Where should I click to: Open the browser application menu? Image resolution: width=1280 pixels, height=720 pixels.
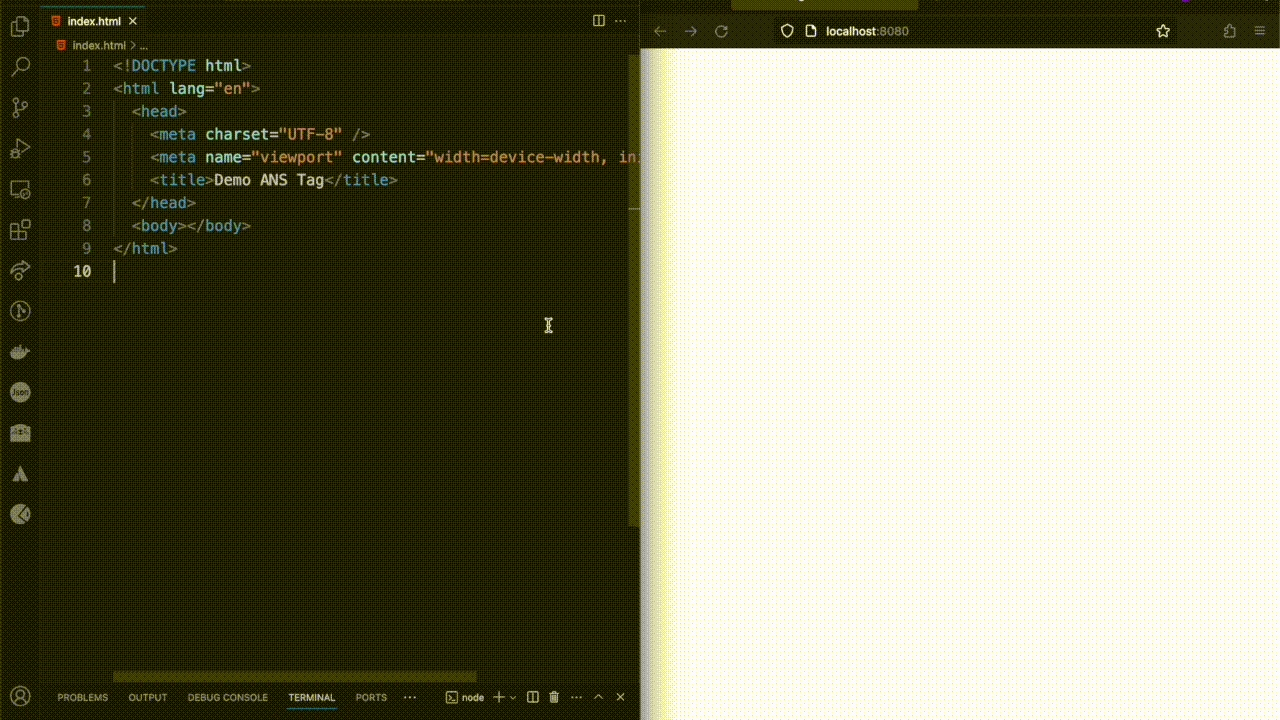click(x=1260, y=31)
